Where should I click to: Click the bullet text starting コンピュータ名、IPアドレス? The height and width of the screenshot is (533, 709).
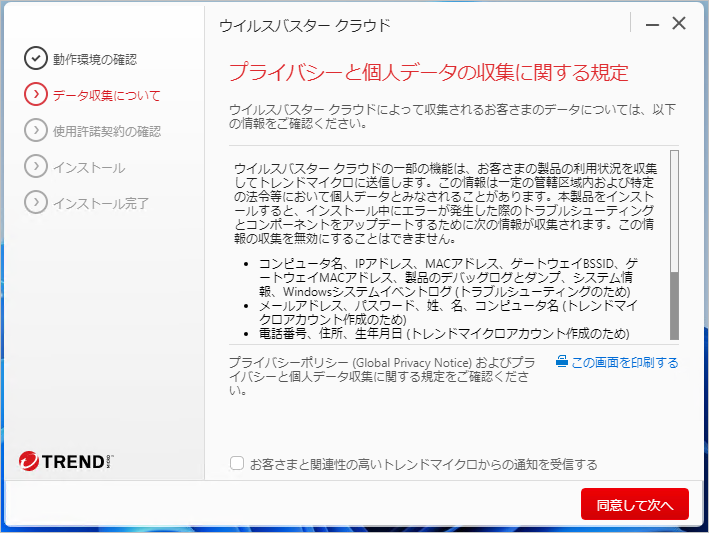tap(448, 277)
